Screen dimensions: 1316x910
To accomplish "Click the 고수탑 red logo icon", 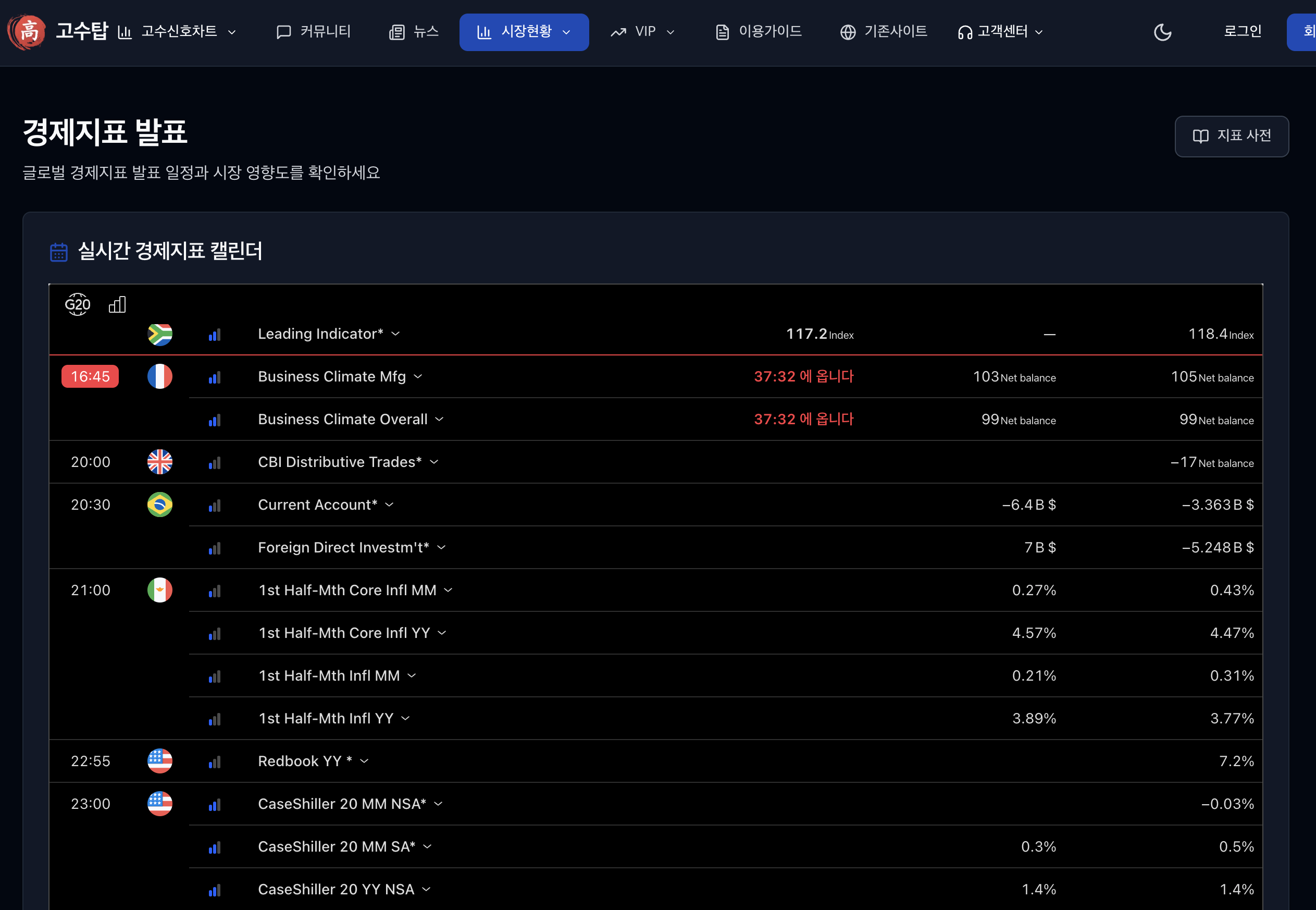I will coord(26,31).
